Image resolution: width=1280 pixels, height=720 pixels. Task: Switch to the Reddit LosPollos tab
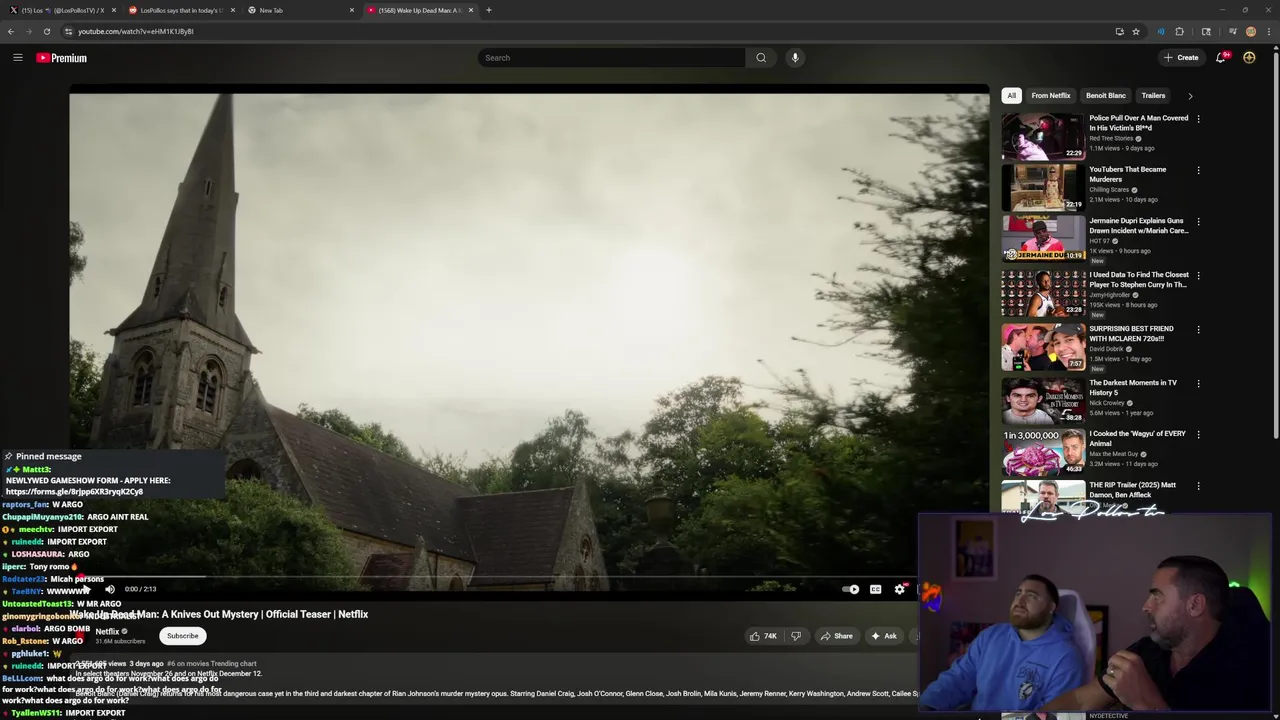(180, 10)
